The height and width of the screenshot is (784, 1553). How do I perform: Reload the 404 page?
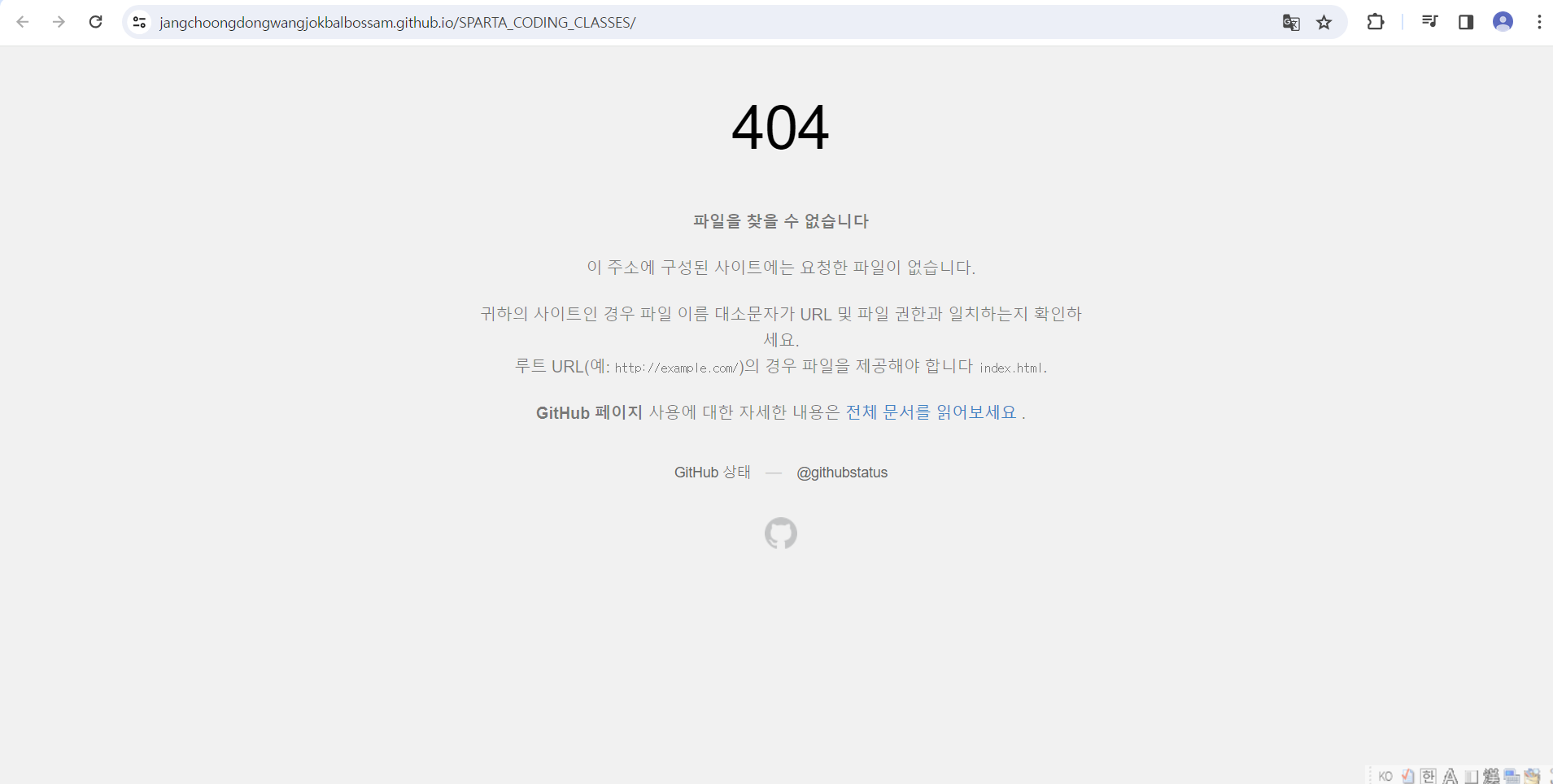95,22
